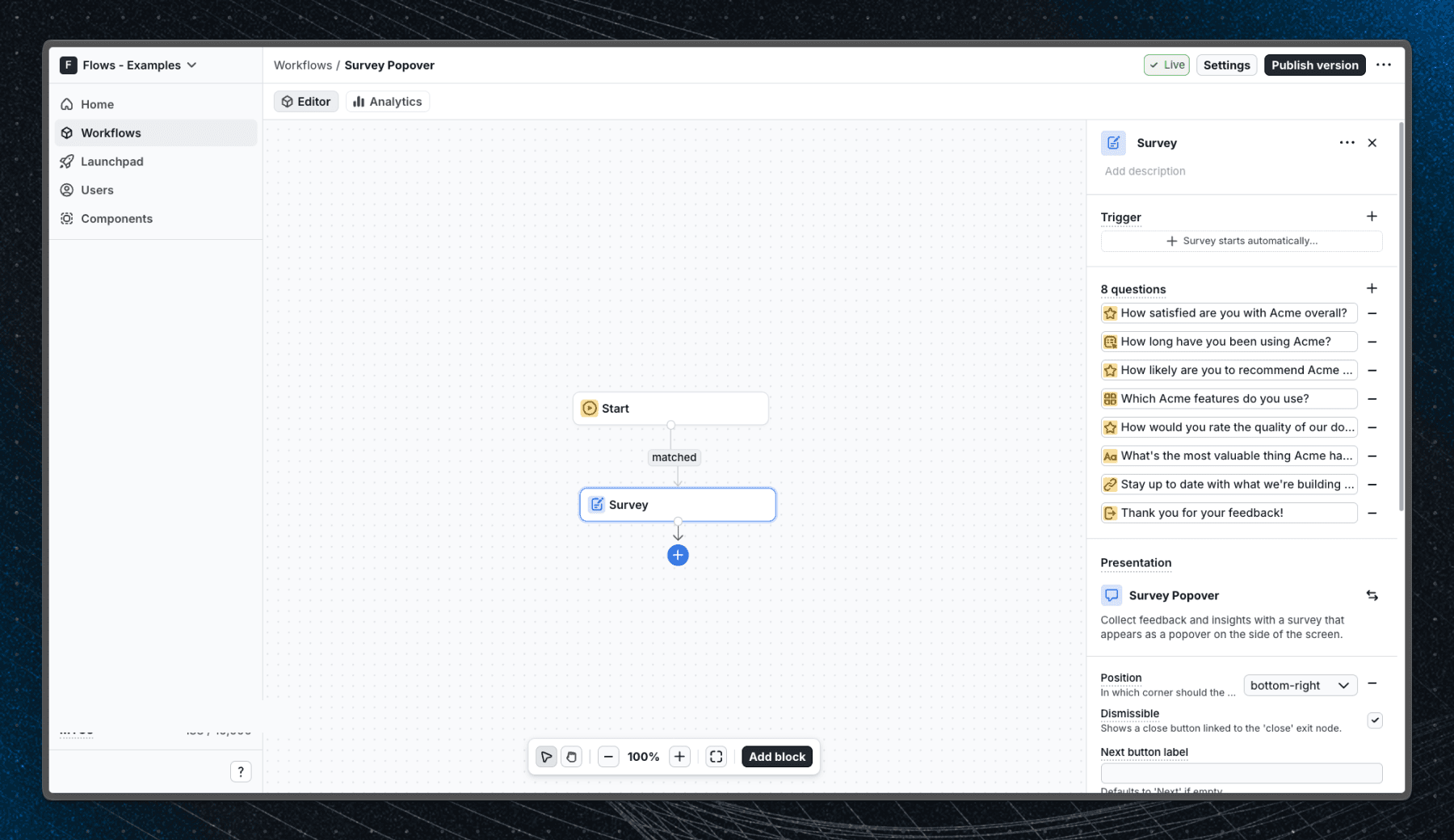Screen dimensions: 1454x840
Task: Open the Position dropdown set to bottom-right
Action: (1300, 685)
